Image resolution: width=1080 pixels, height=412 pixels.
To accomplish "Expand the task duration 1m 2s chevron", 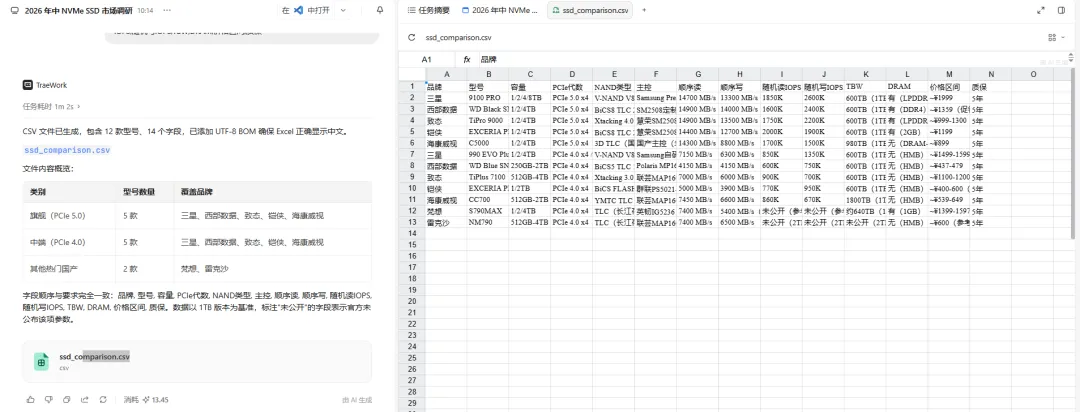I will (79, 107).
